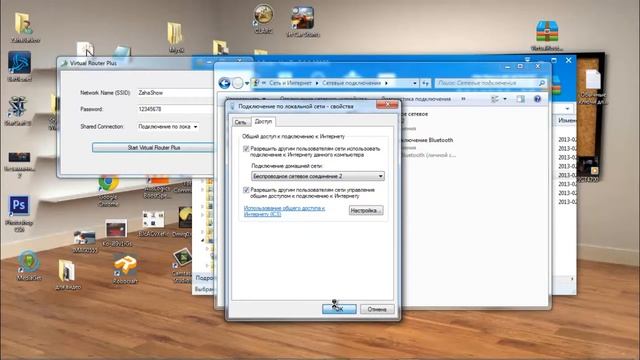Open the Help question mark icon
This screenshot has width=640, height=360.
pos(537,99)
